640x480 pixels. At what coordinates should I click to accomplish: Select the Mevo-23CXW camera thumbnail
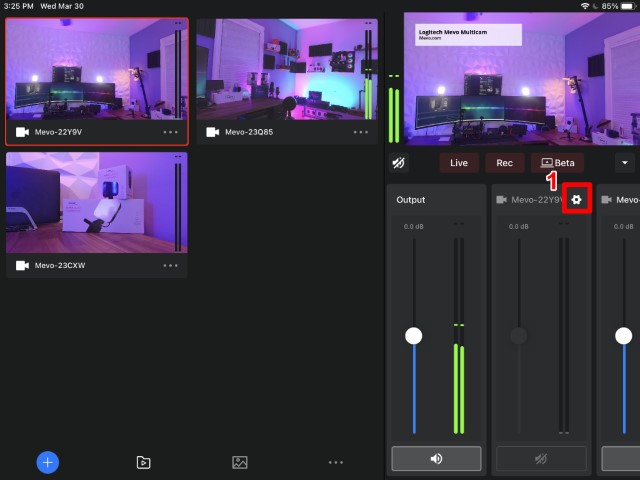point(96,203)
